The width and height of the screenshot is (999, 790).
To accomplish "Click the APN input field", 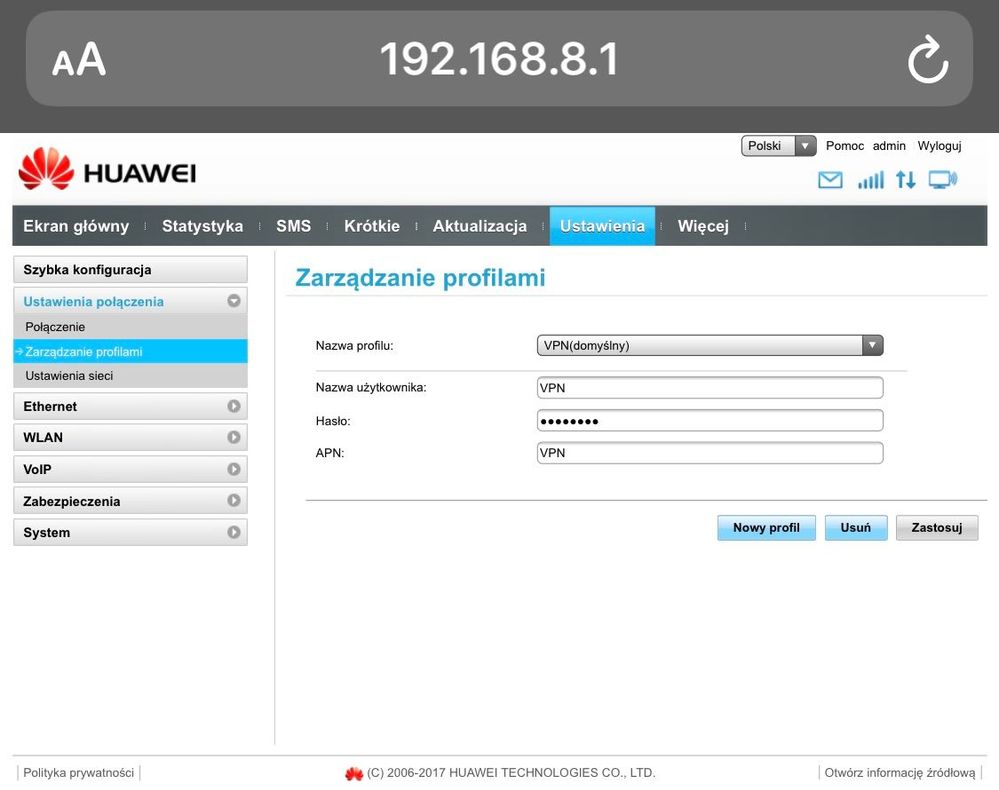I will (x=710, y=453).
